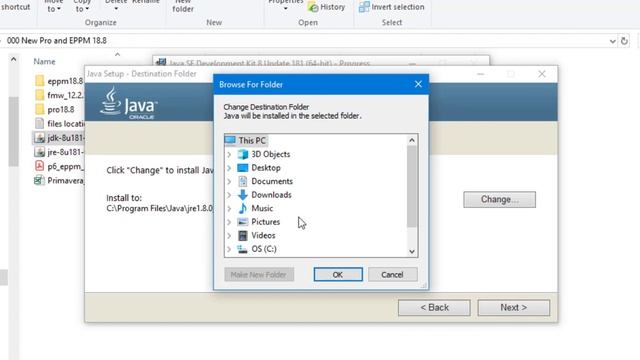Click the Change... button in Java Setup

(499, 200)
